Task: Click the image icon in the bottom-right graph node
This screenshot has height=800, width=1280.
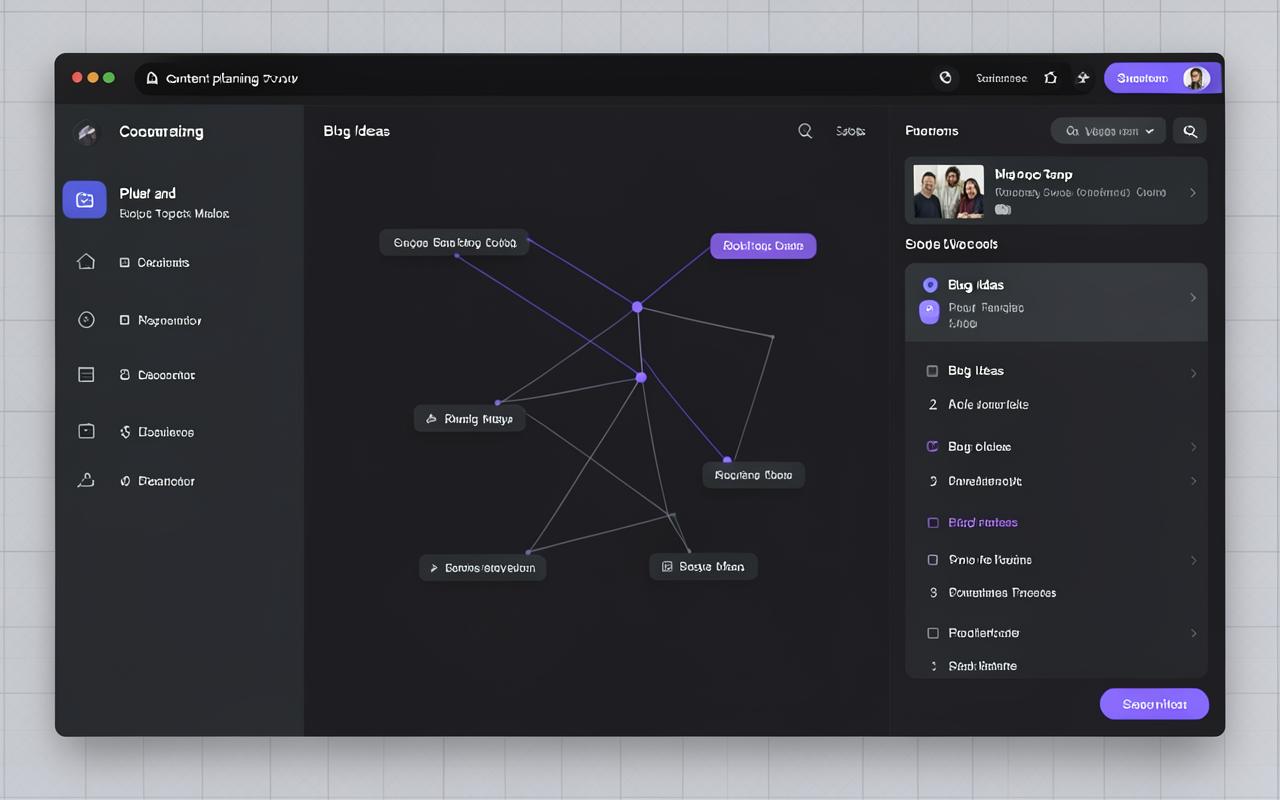Action: (667, 567)
